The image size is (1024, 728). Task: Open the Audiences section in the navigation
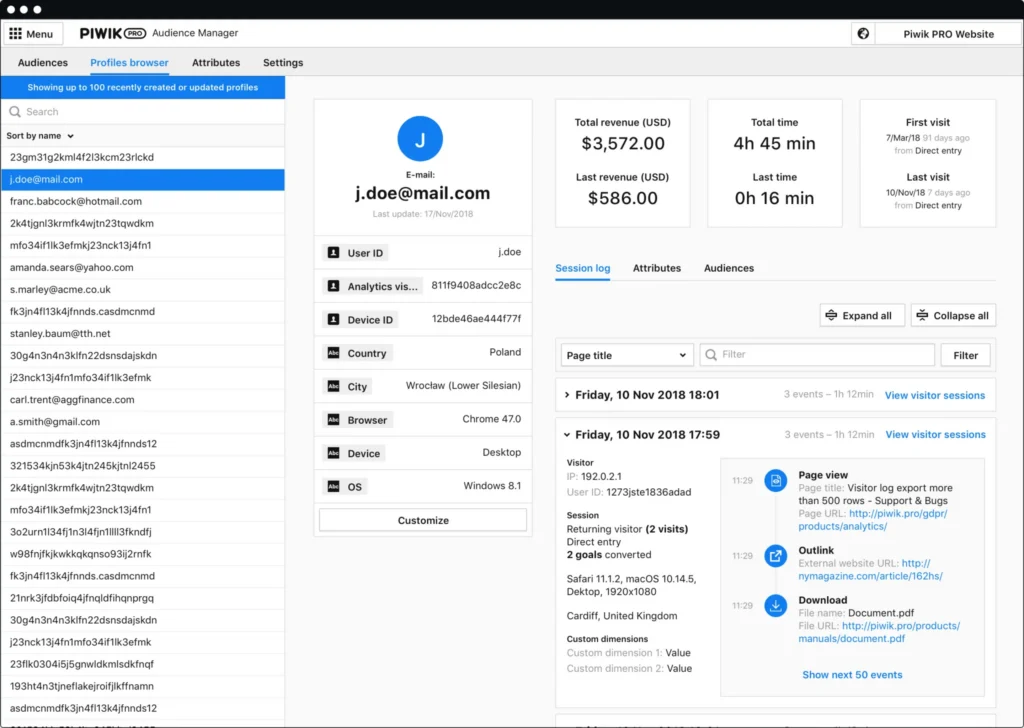[42, 62]
